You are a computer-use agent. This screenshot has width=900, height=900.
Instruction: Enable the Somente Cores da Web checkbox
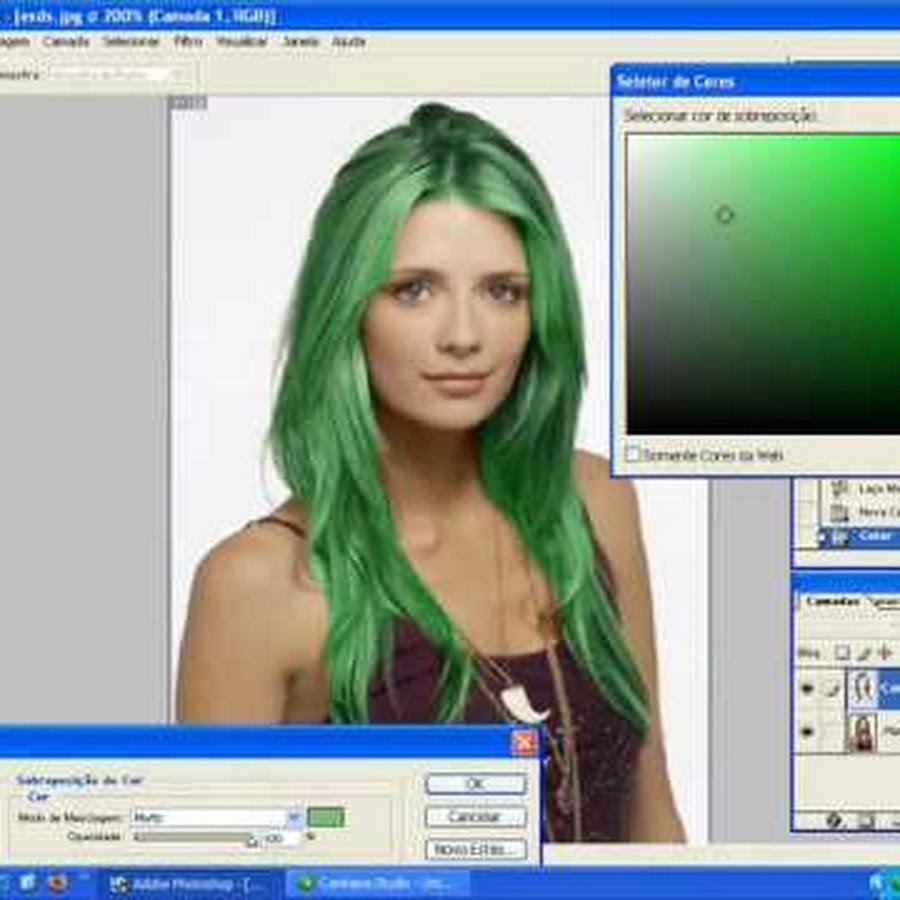[x=633, y=454]
